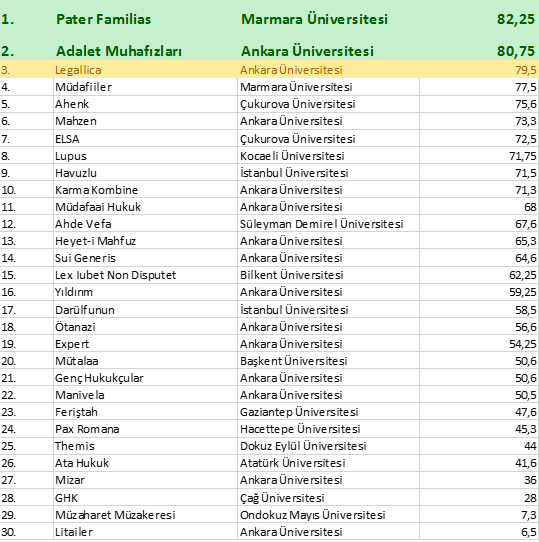The height and width of the screenshot is (542, 539).
Task: Click the Başkent Üniversitesi cell
Action: click(328, 361)
